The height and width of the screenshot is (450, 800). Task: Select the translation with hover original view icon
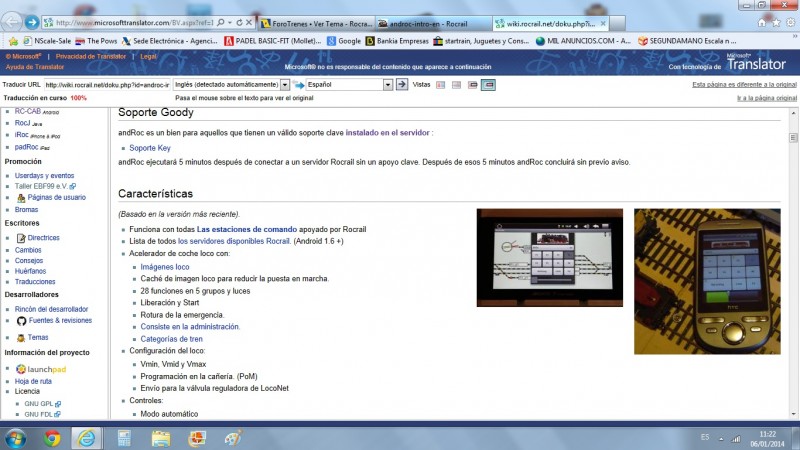[x=488, y=85]
